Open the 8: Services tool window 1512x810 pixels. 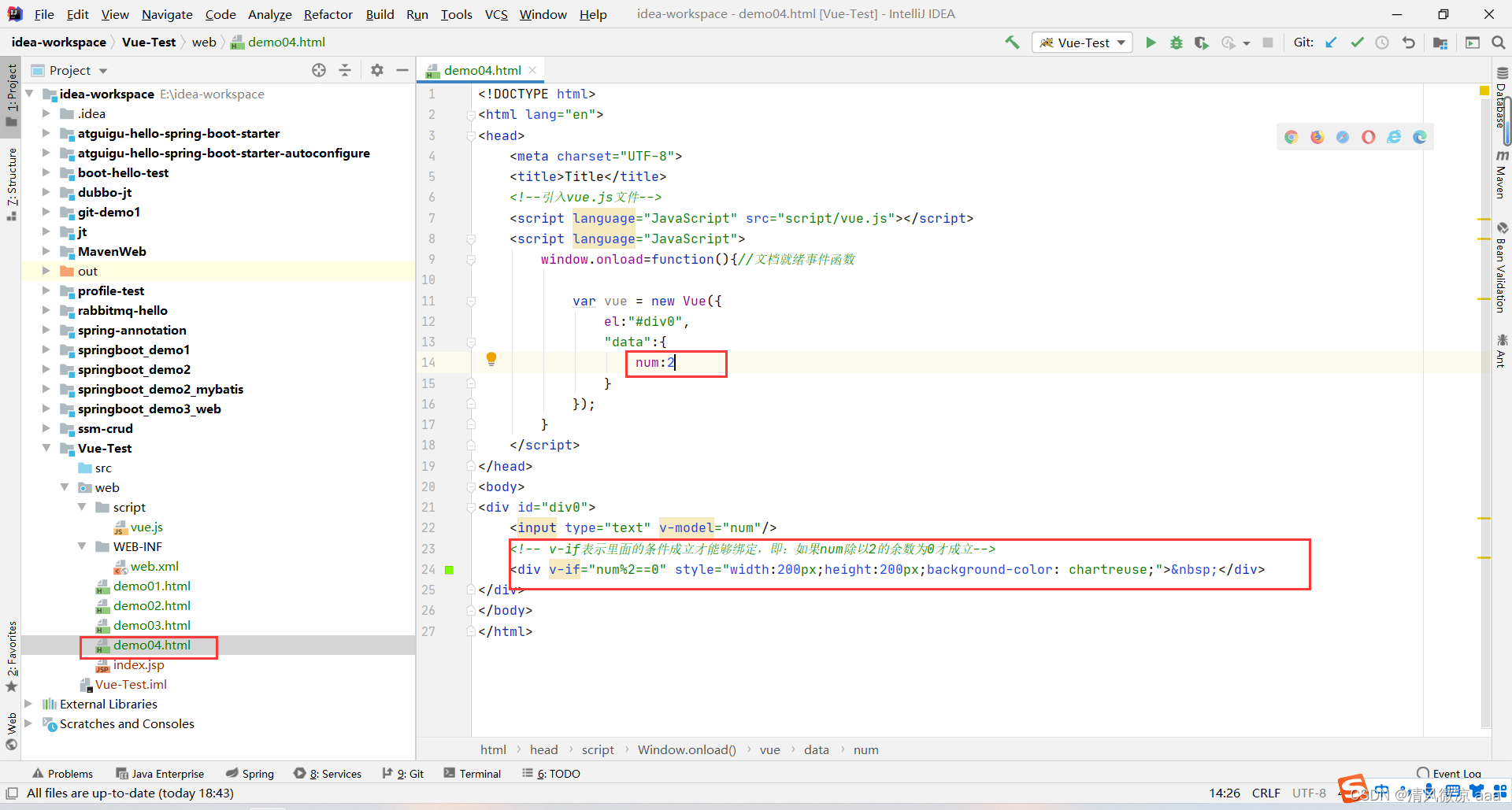pos(328,774)
